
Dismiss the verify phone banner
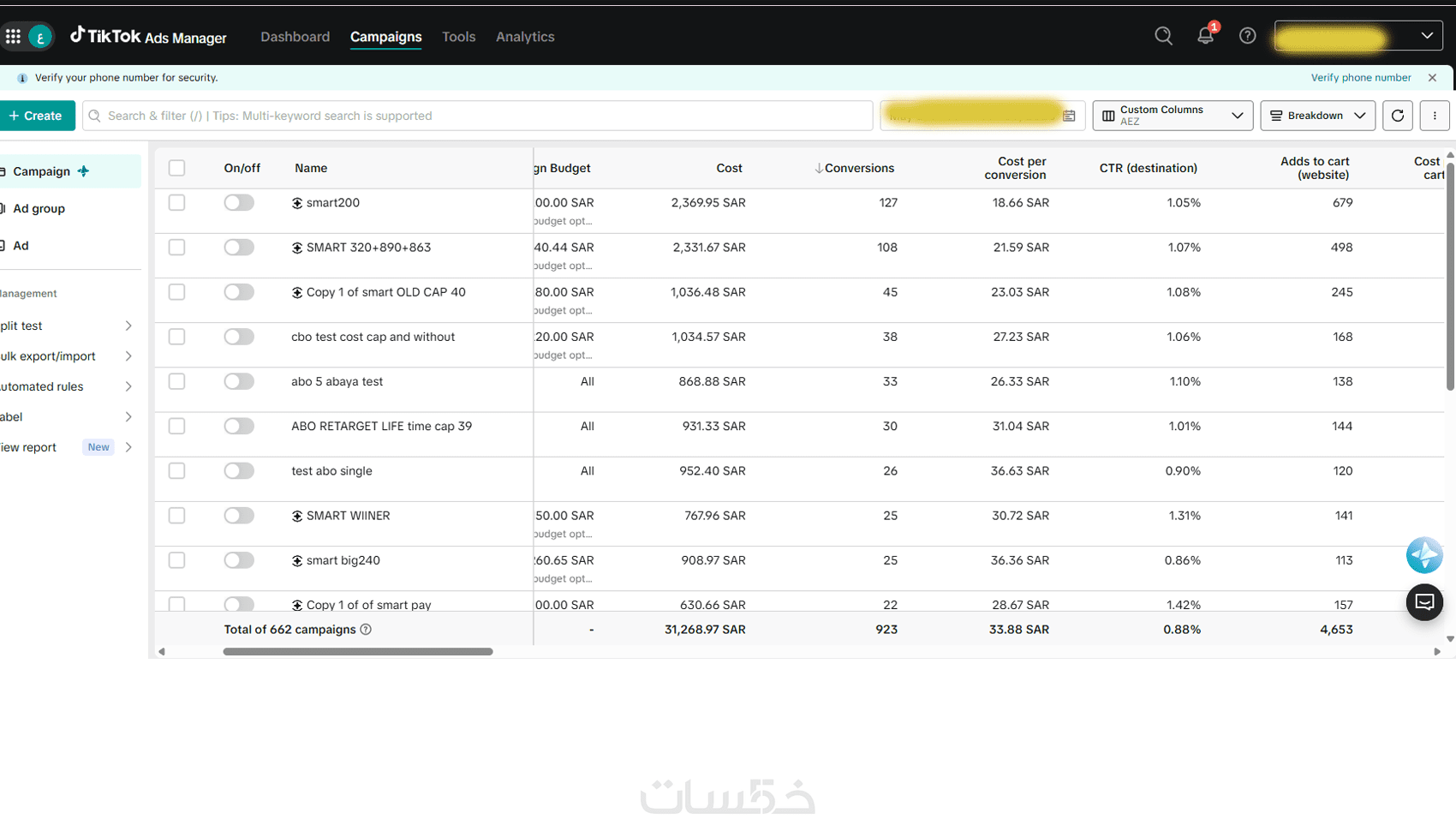pyautogui.click(x=1432, y=77)
